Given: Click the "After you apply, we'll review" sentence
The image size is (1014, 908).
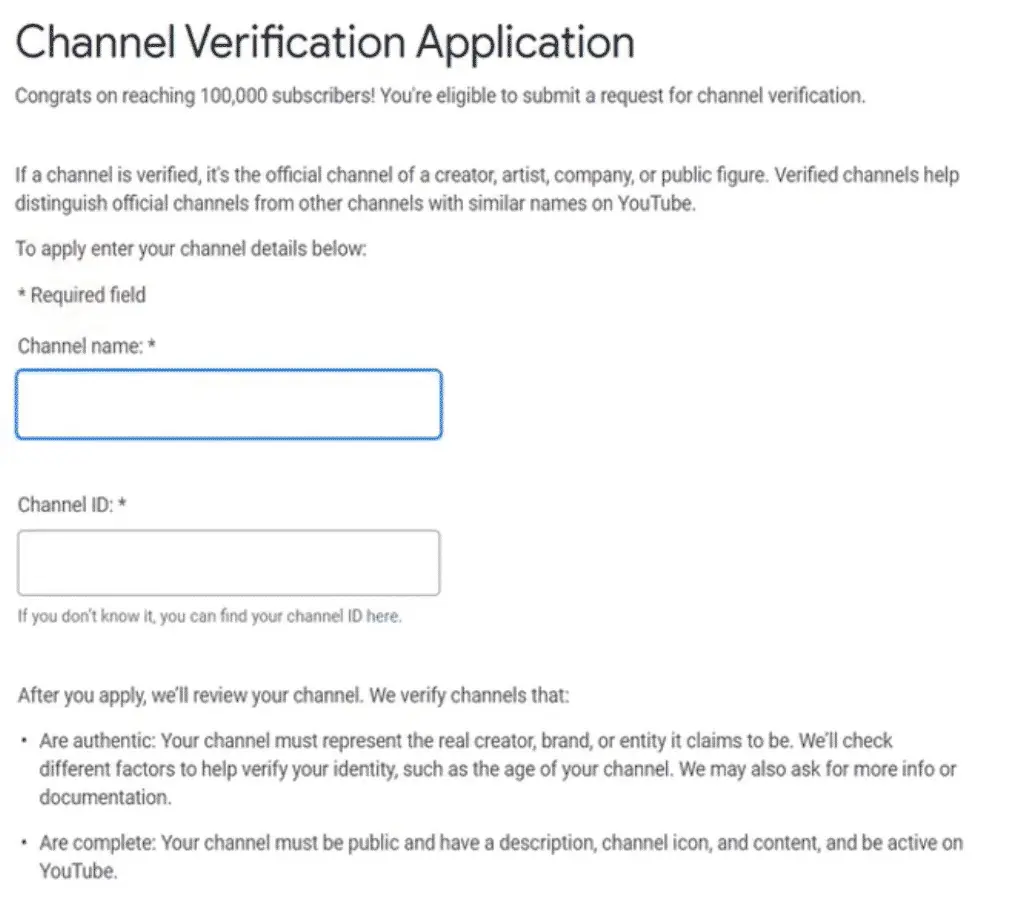Looking at the screenshot, I should pyautogui.click(x=292, y=694).
